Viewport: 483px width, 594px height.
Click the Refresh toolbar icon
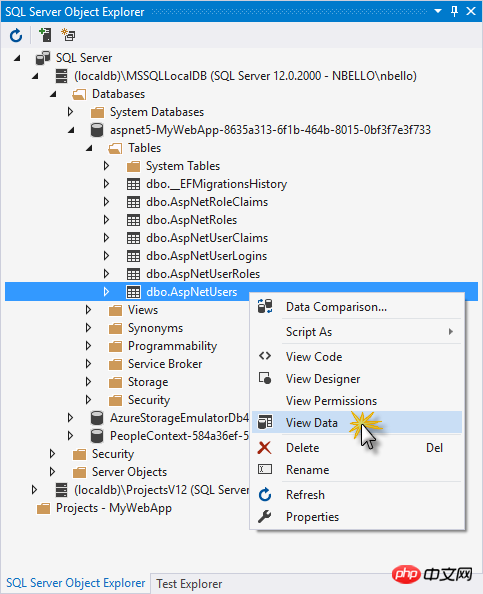(16, 36)
